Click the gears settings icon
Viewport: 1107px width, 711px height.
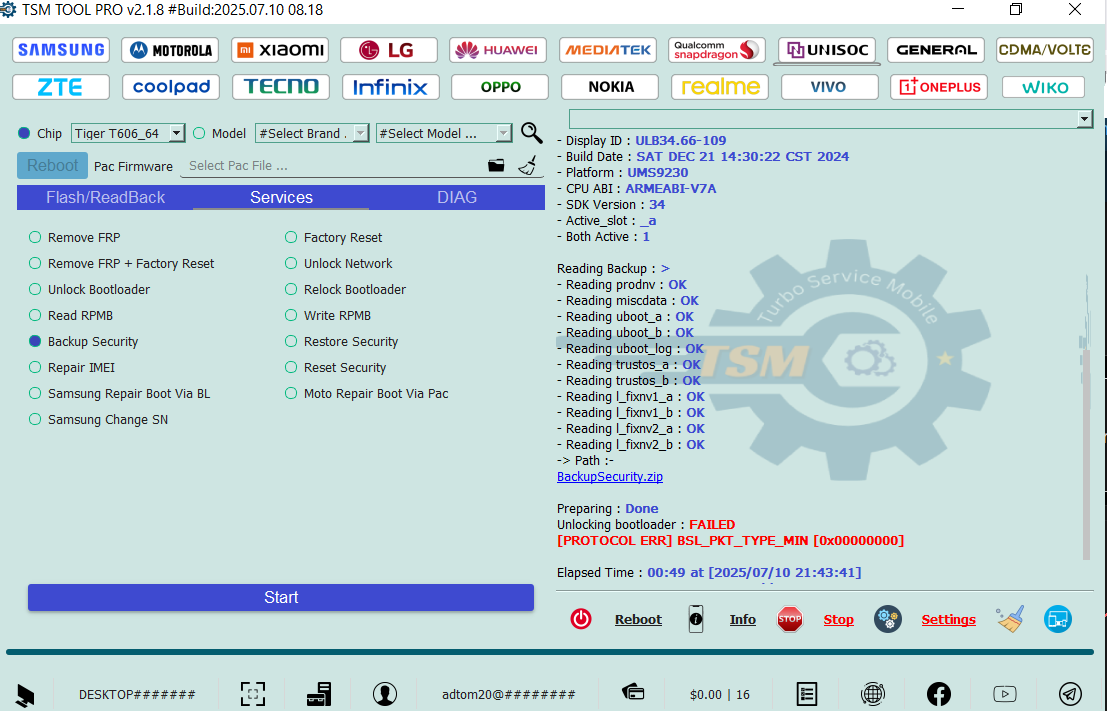pos(887,619)
